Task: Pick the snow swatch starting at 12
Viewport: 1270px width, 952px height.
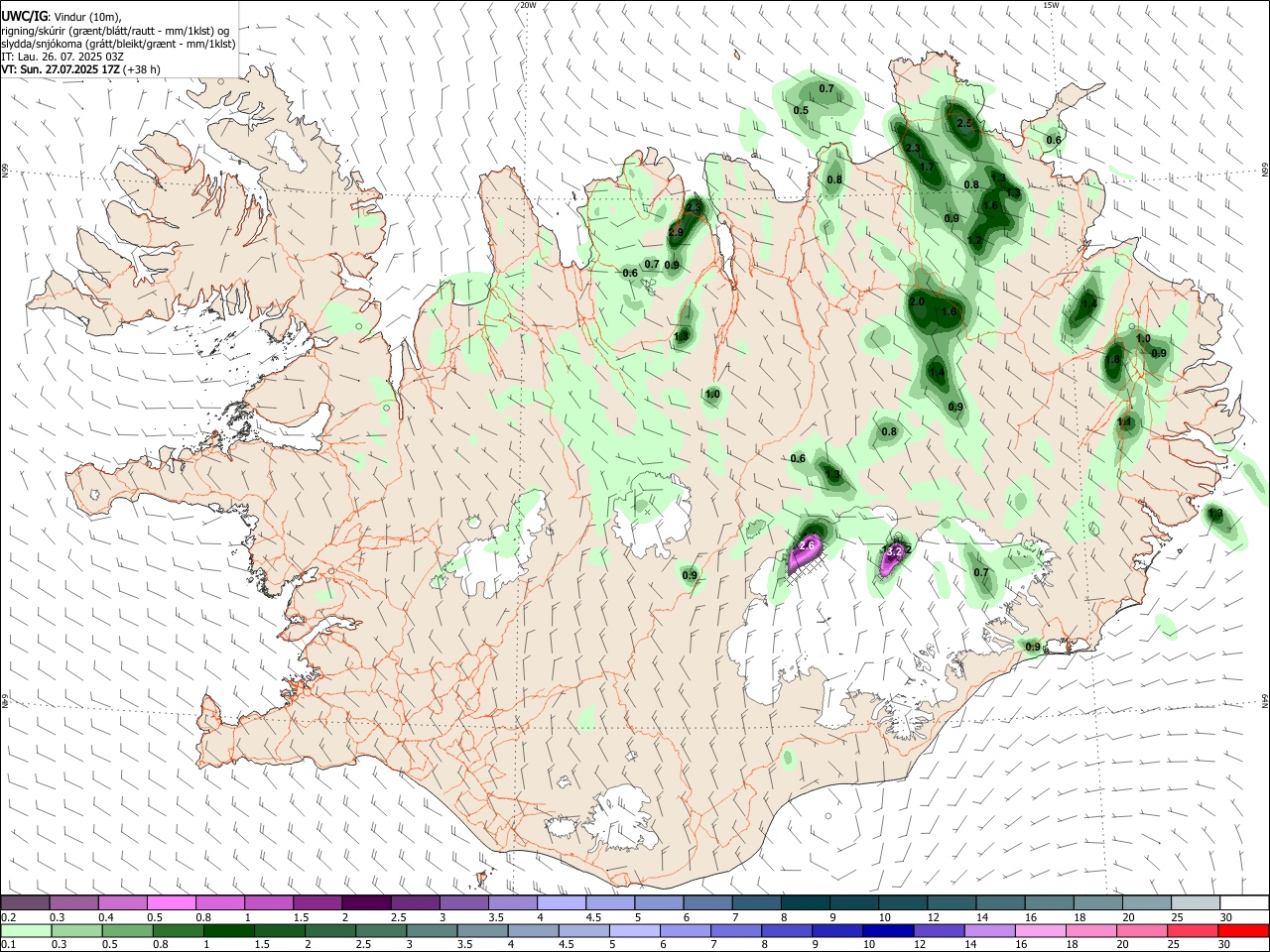Action: pyautogui.click(x=952, y=903)
